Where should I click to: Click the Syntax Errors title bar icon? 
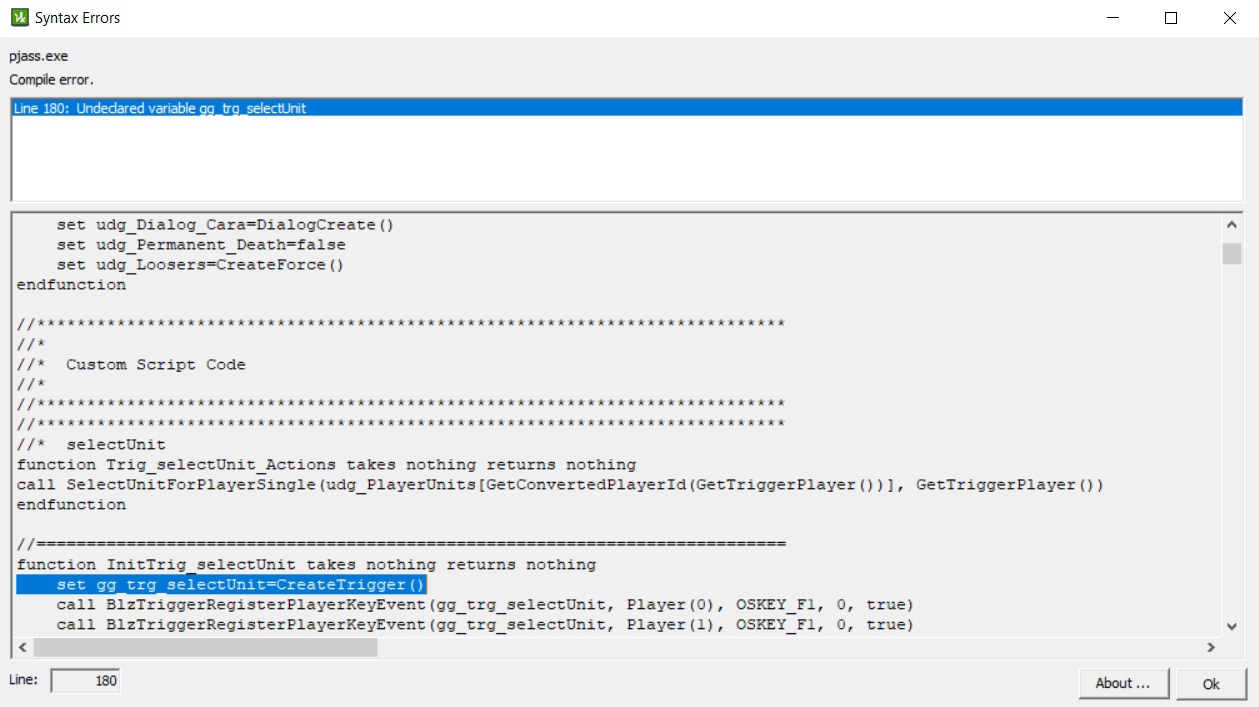coord(19,18)
